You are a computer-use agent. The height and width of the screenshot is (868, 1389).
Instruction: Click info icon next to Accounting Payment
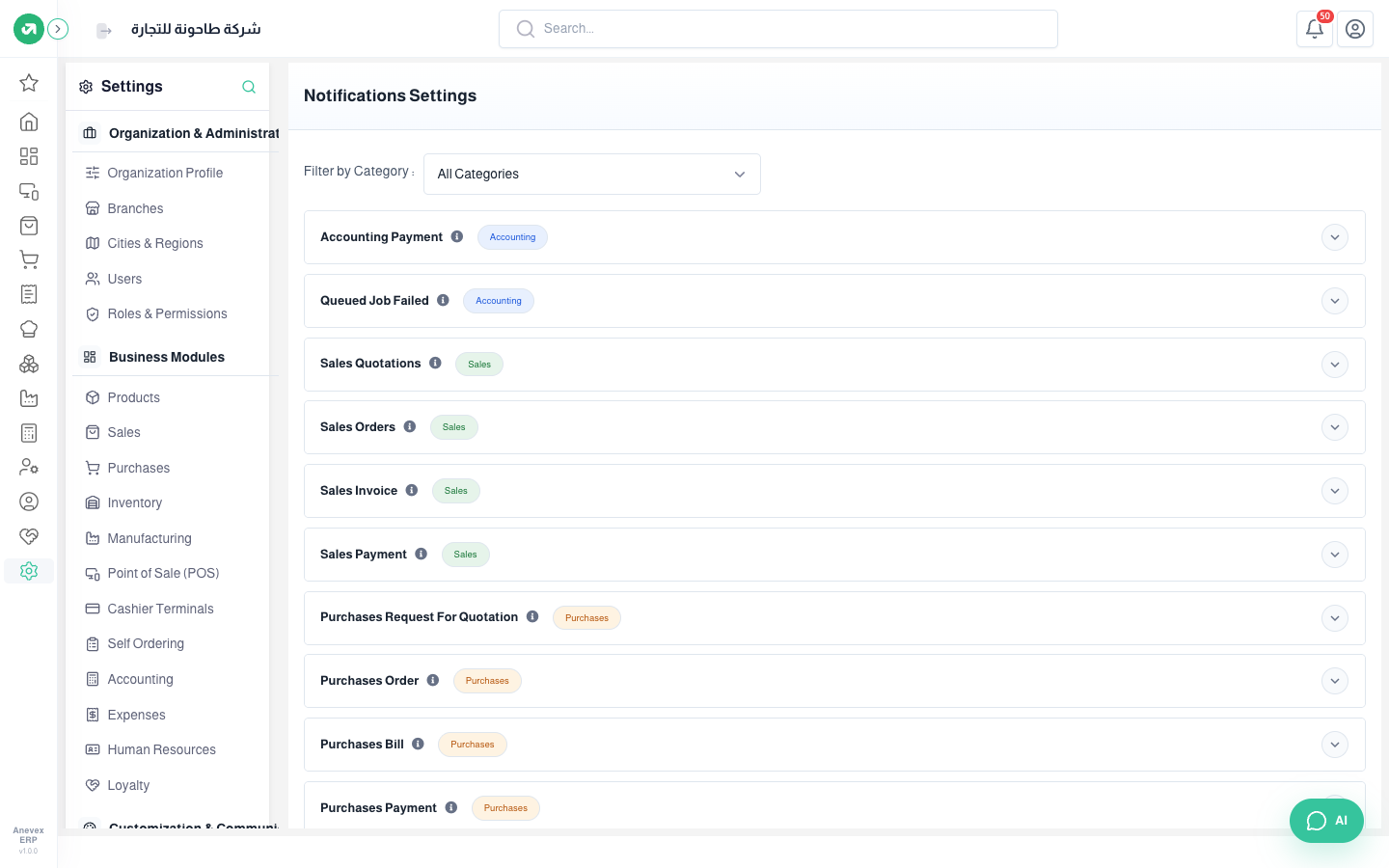457,236
